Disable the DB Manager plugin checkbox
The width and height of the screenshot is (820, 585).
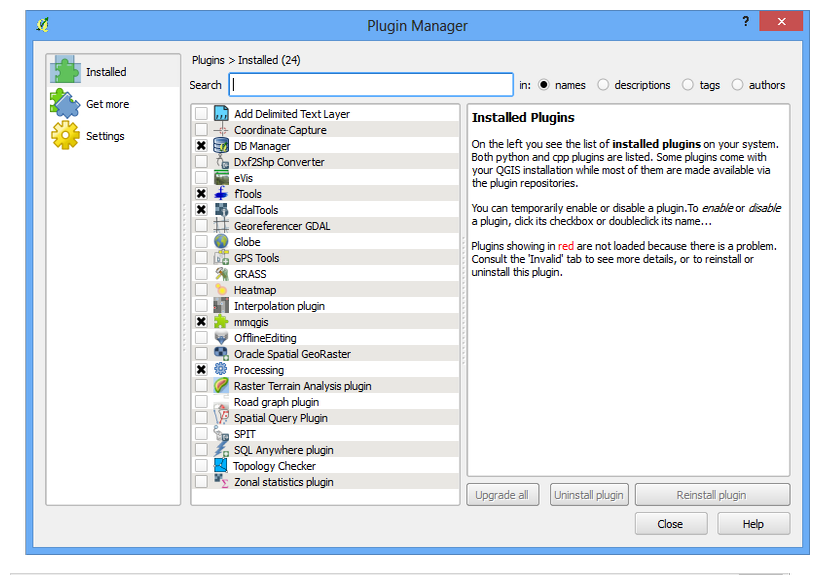201,146
